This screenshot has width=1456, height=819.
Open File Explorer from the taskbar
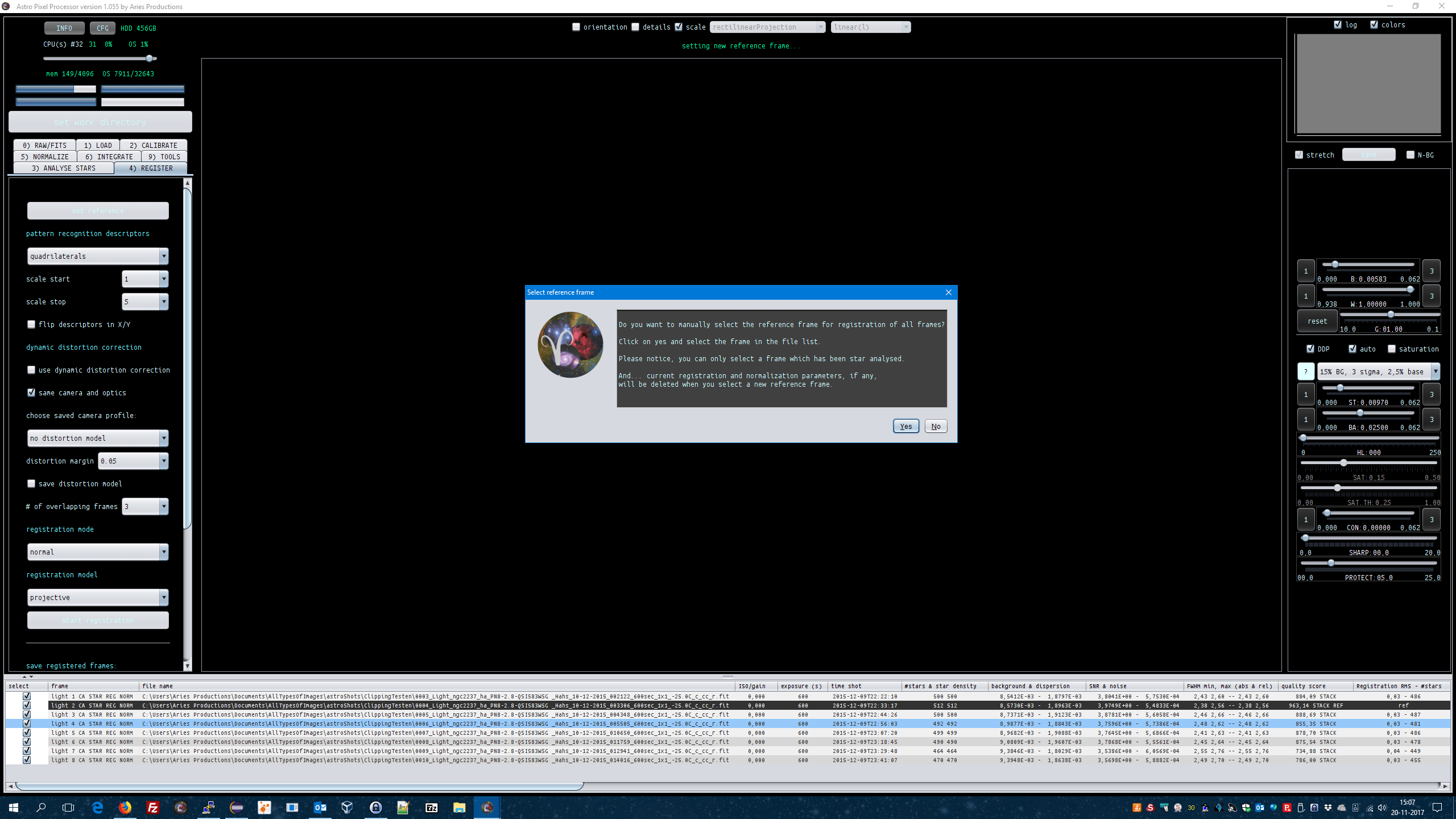coord(459,807)
